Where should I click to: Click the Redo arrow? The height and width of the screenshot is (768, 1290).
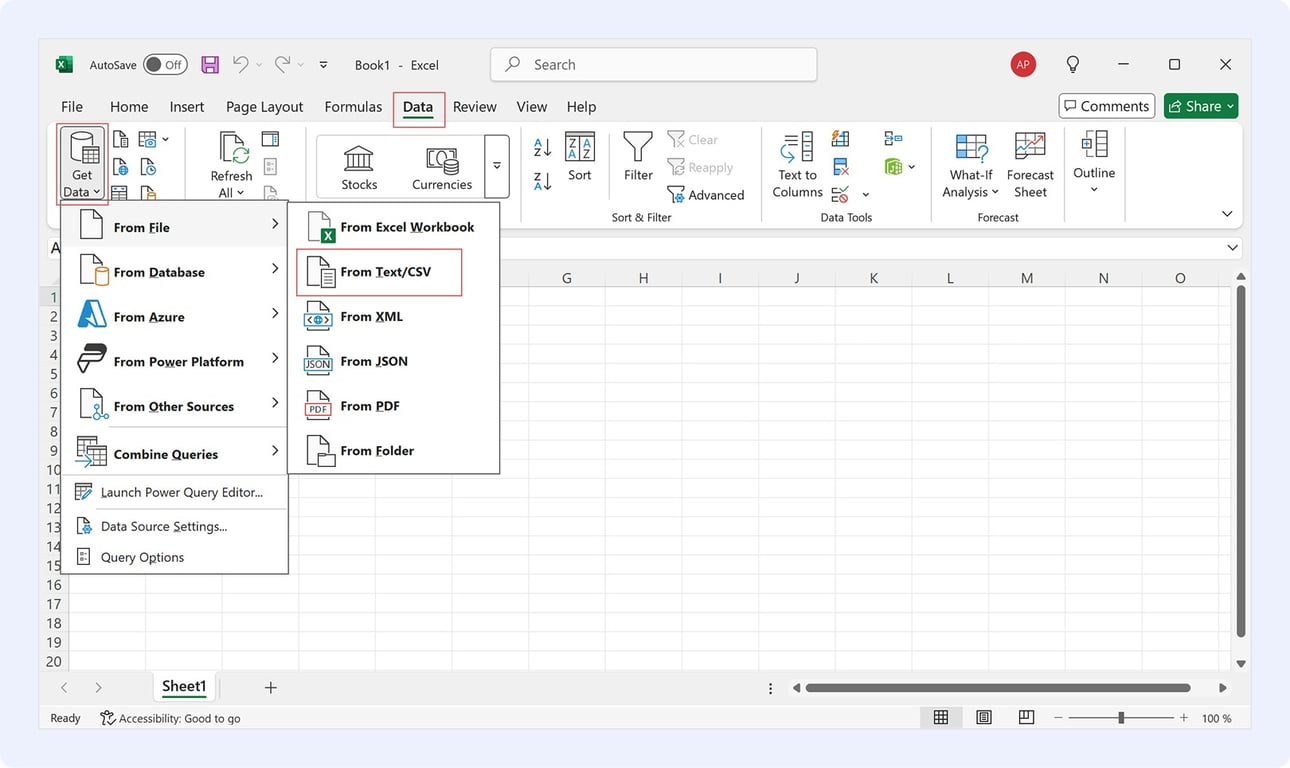[x=282, y=64]
